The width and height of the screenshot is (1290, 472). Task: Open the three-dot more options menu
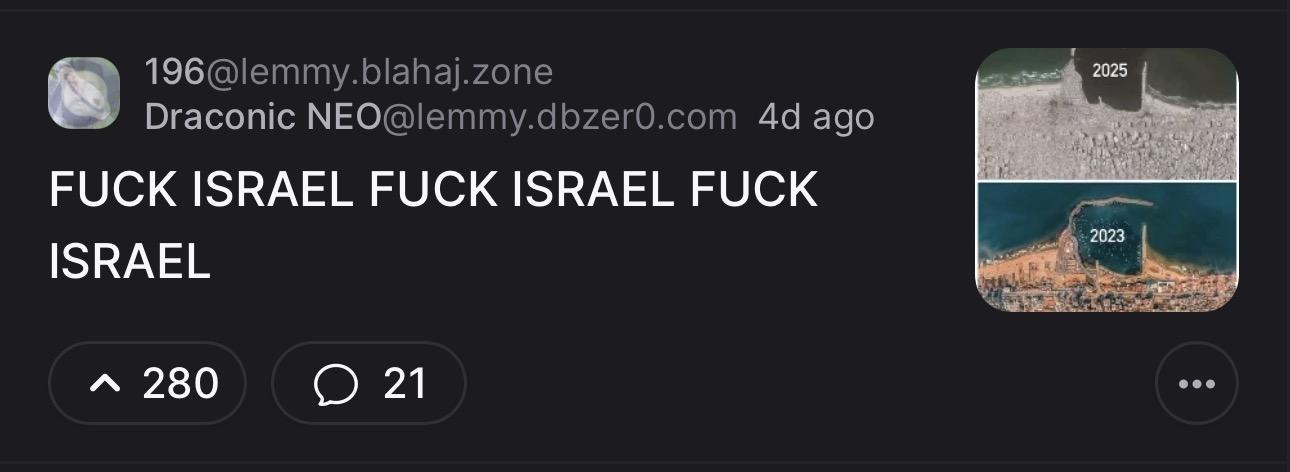1196,383
